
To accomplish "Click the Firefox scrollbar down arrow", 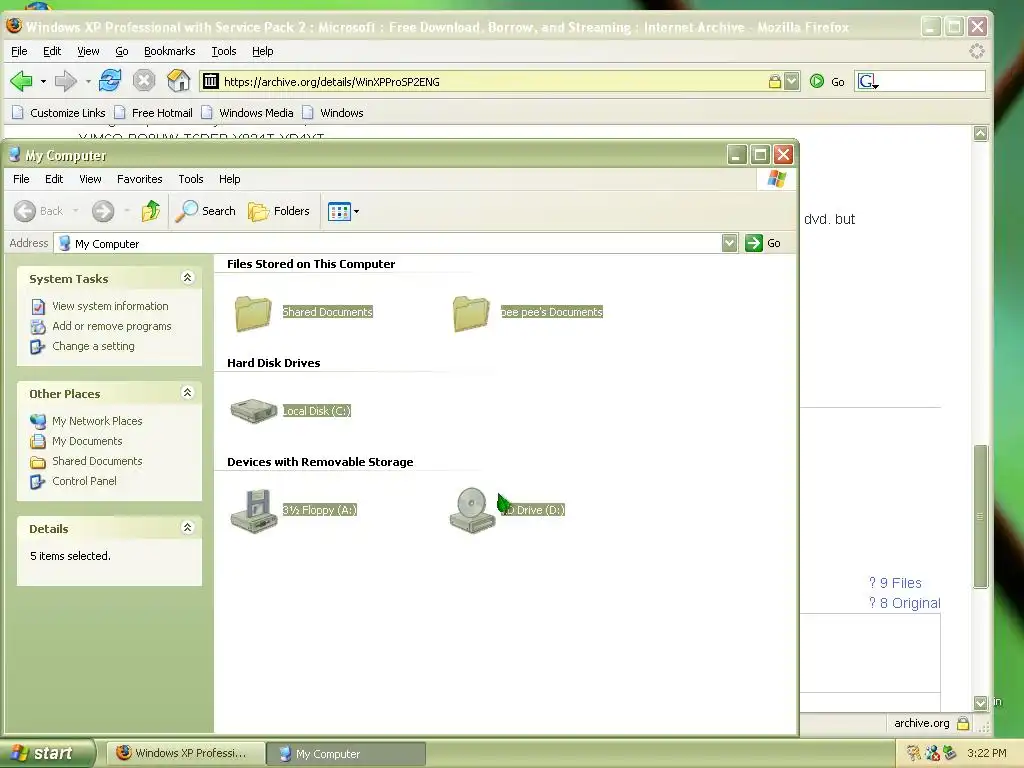I will click(x=980, y=703).
